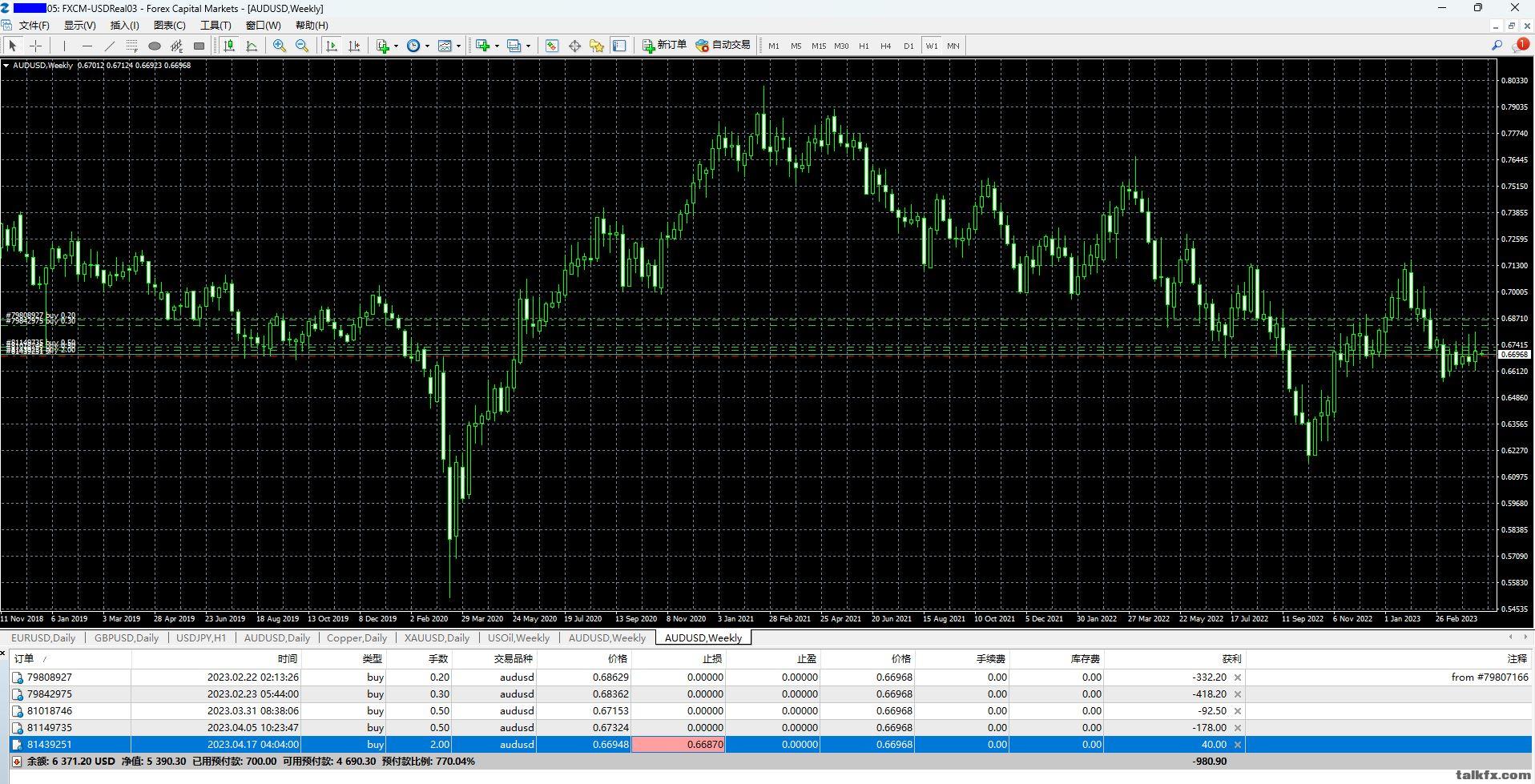Viewport: 1535px width, 784px height.
Task: Zoom in on the chart
Action: point(280,46)
